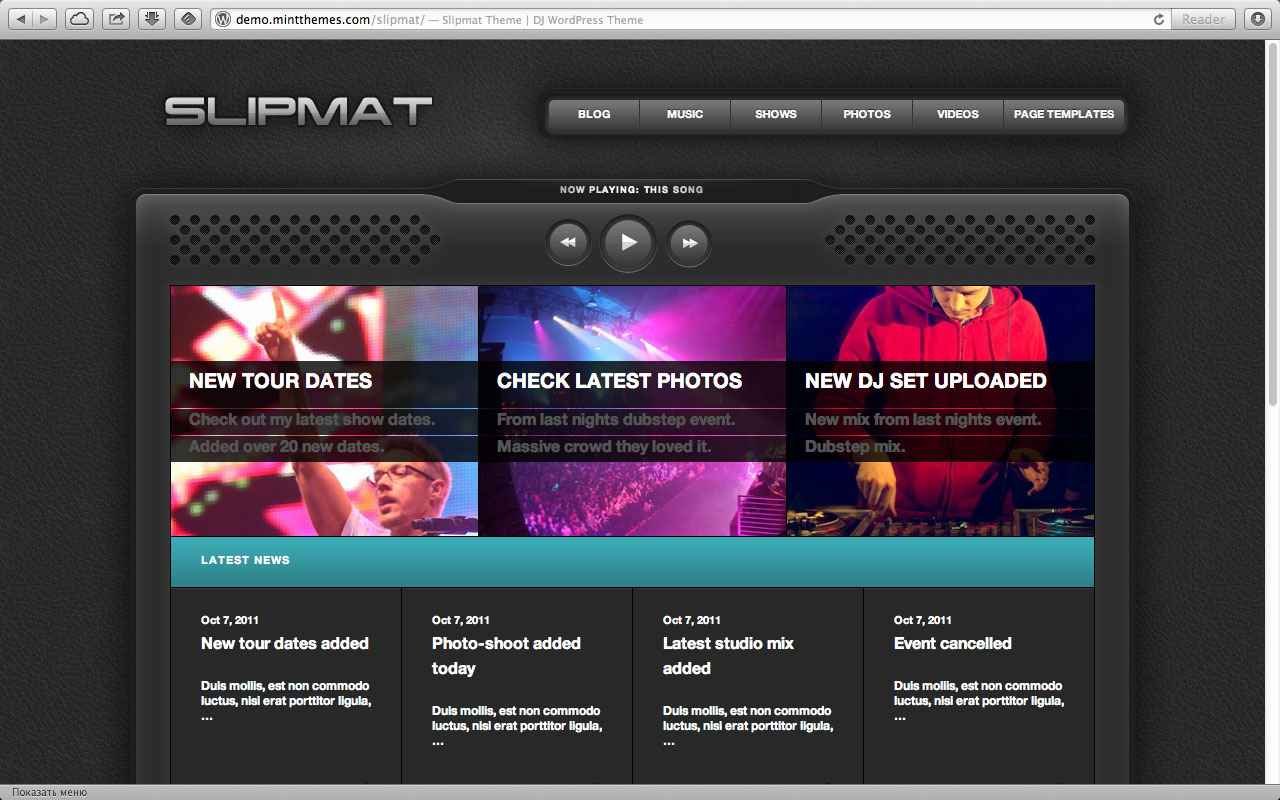Click 'Massive crowd they loved it.' text
The image size is (1280, 800).
coord(604,447)
